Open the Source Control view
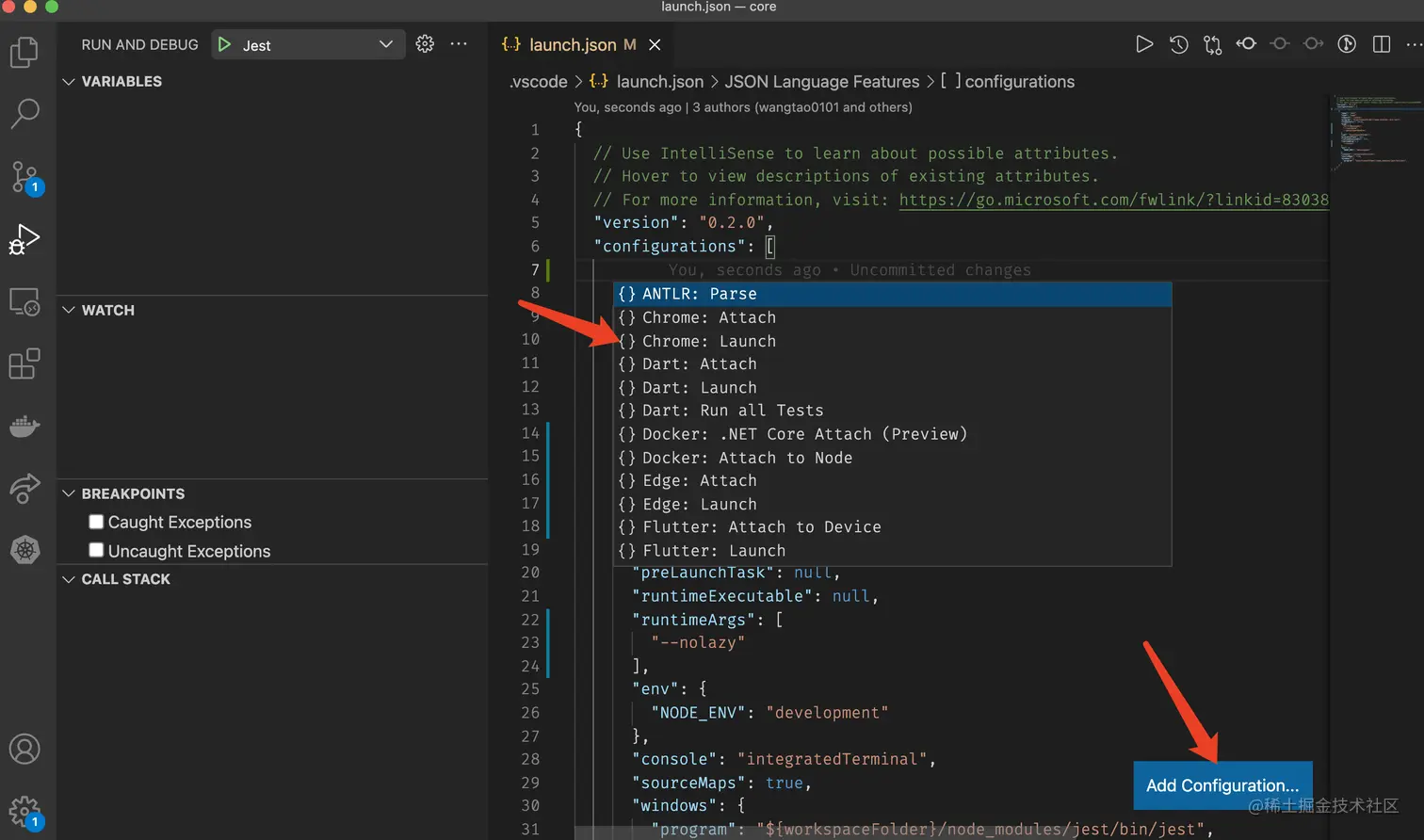The height and width of the screenshot is (840, 1424). 24,176
